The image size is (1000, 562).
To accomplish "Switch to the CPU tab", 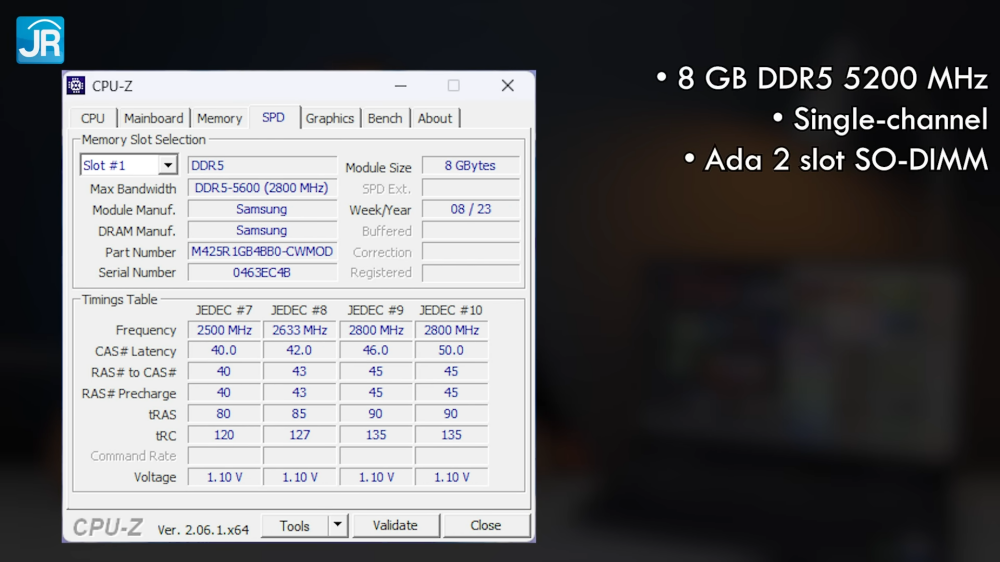I will (93, 118).
